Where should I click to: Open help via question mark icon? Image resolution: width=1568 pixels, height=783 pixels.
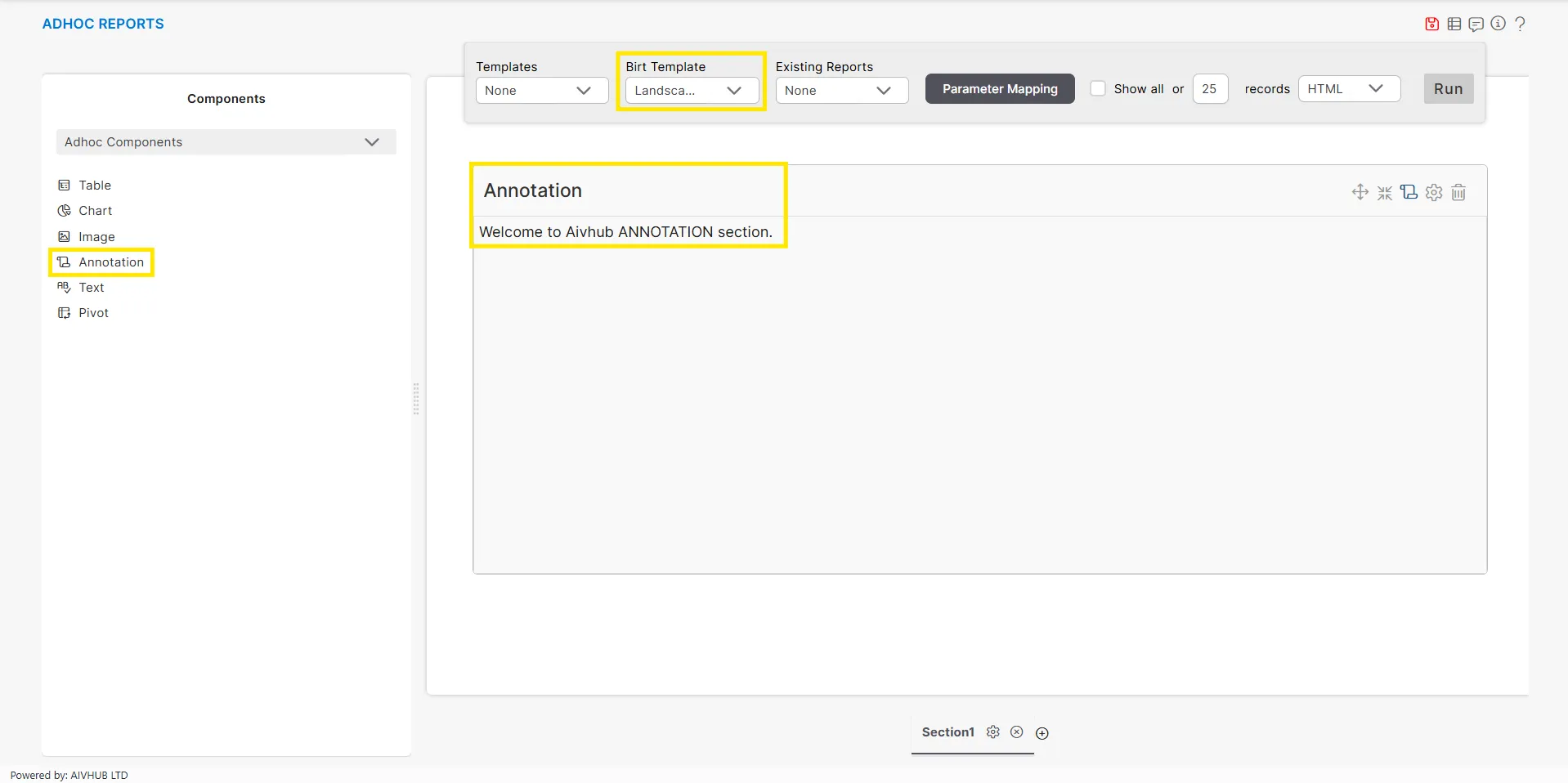click(x=1520, y=24)
